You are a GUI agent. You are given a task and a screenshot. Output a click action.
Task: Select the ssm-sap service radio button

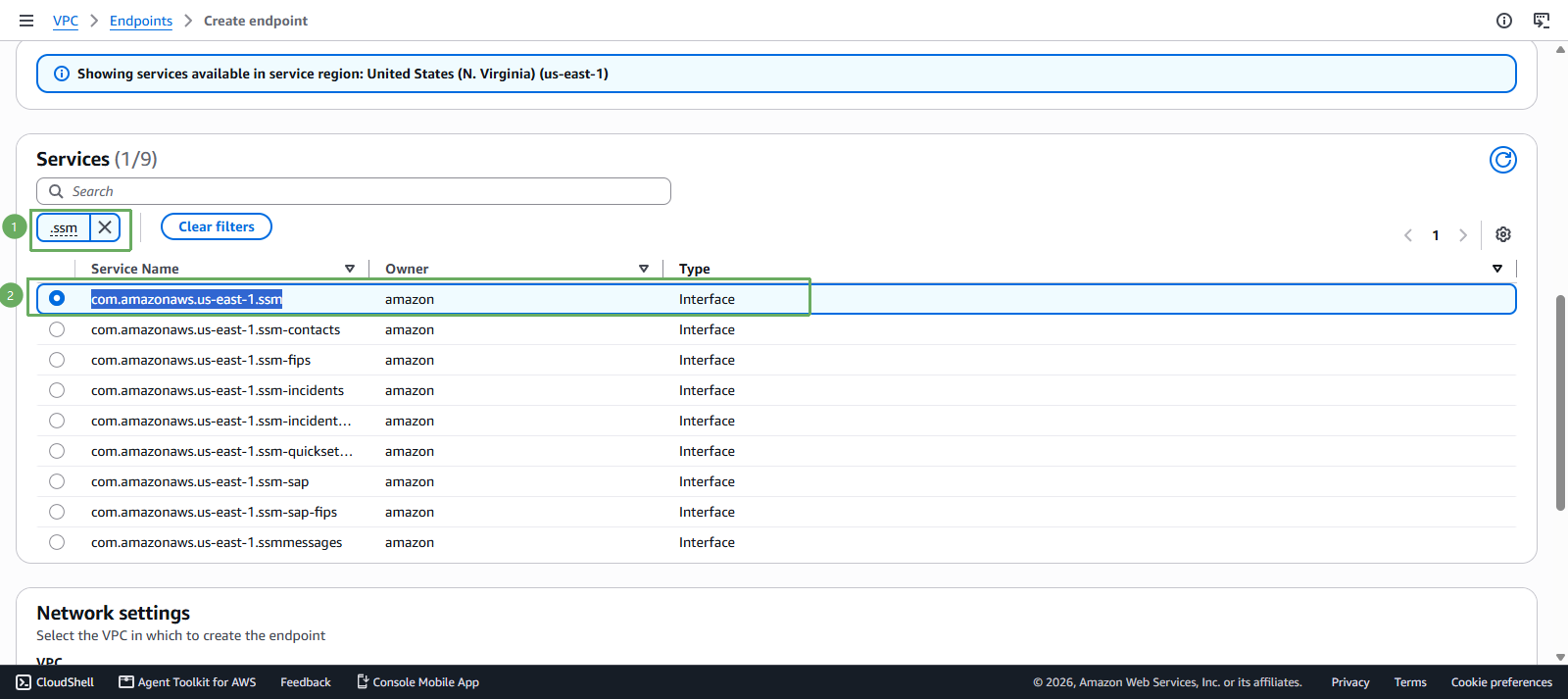pyautogui.click(x=57, y=481)
